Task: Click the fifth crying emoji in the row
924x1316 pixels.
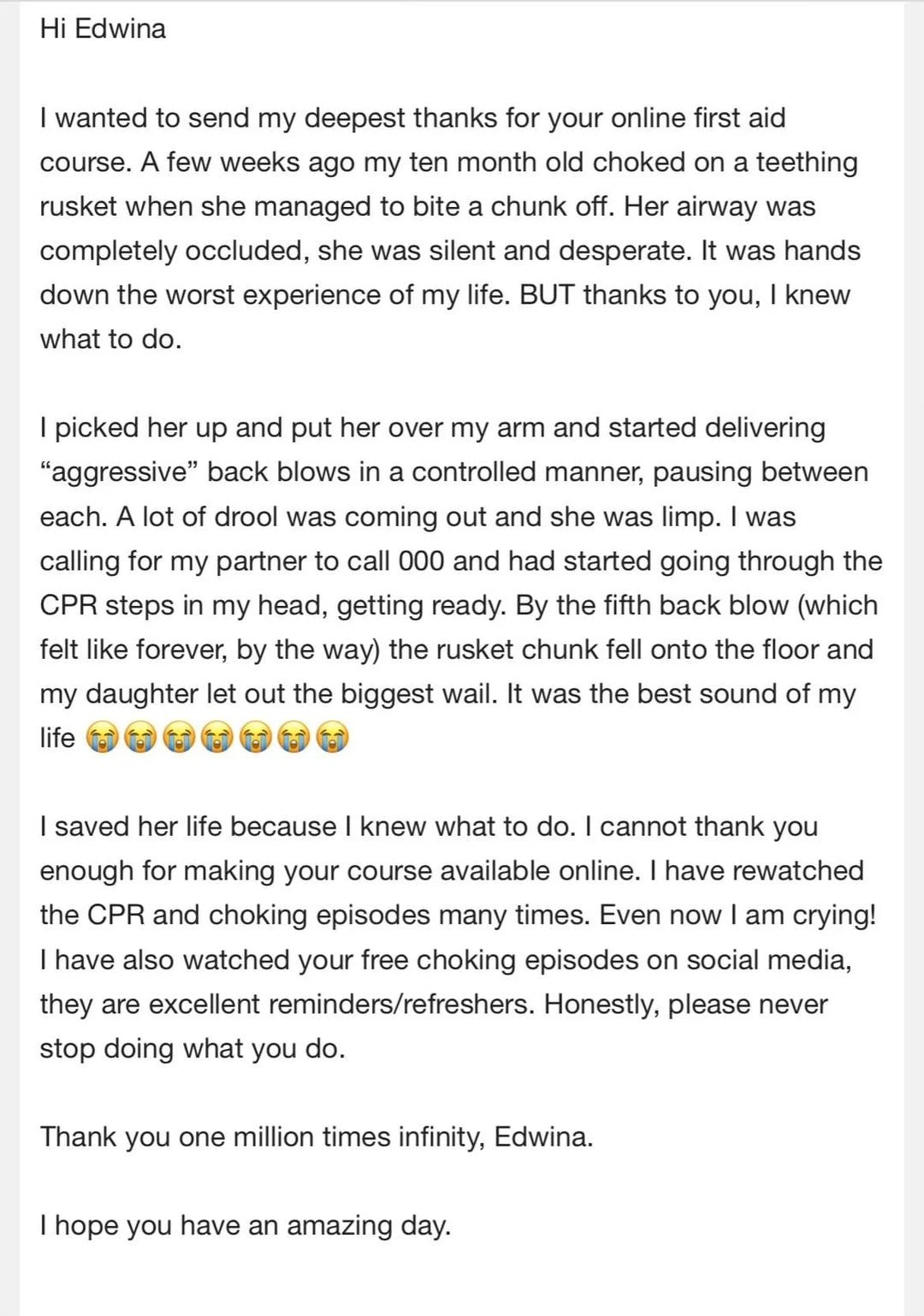Action: tap(255, 738)
